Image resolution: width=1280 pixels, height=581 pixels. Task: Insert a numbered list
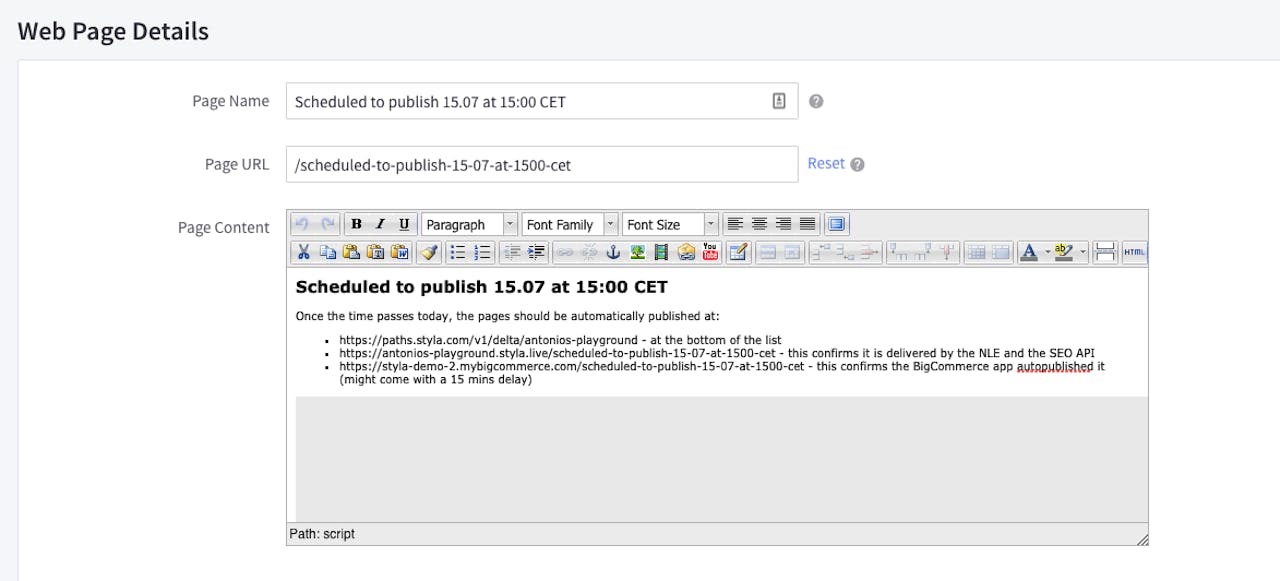pos(483,253)
